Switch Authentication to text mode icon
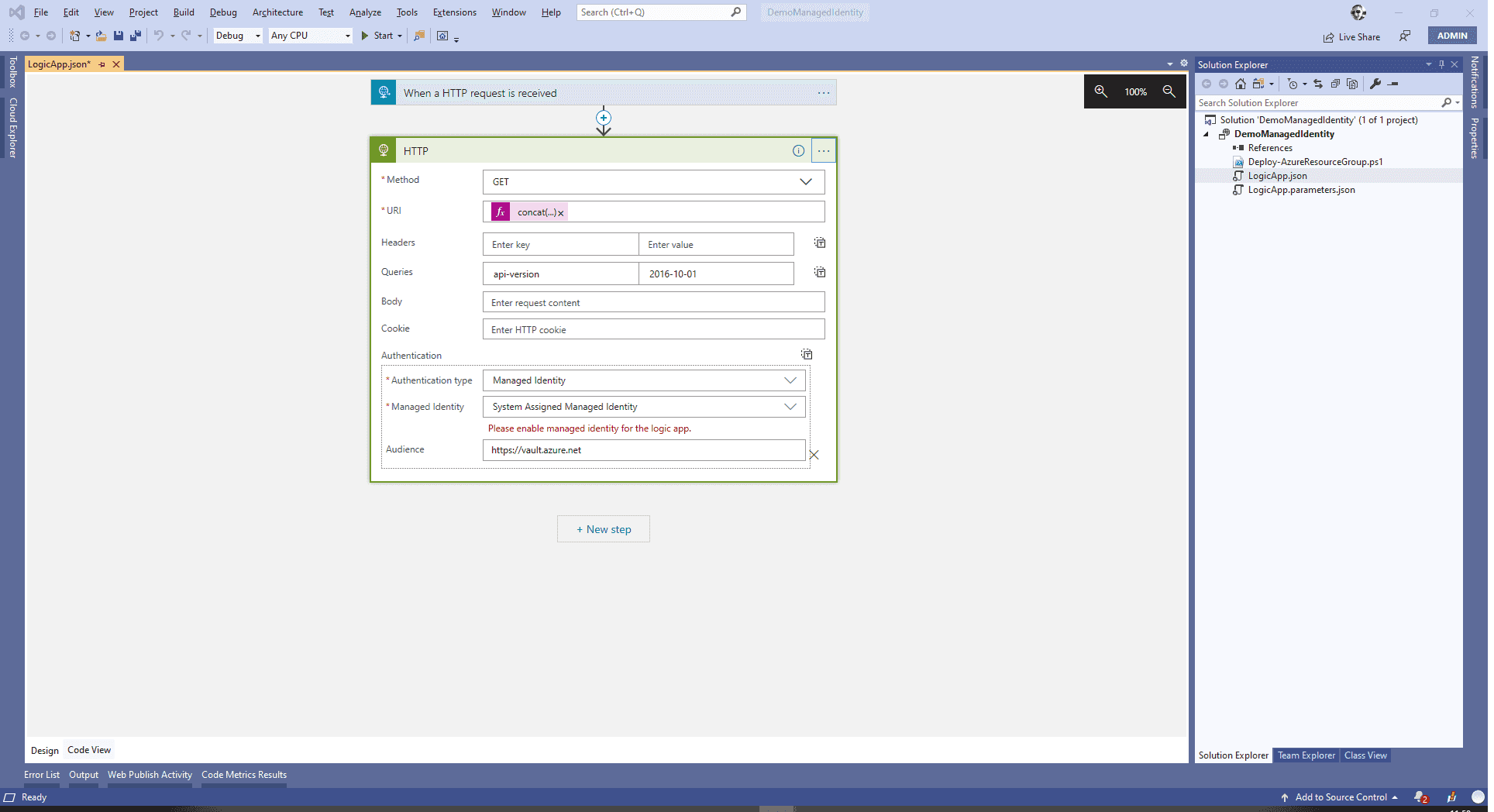Image resolution: width=1494 pixels, height=812 pixels. [807, 355]
